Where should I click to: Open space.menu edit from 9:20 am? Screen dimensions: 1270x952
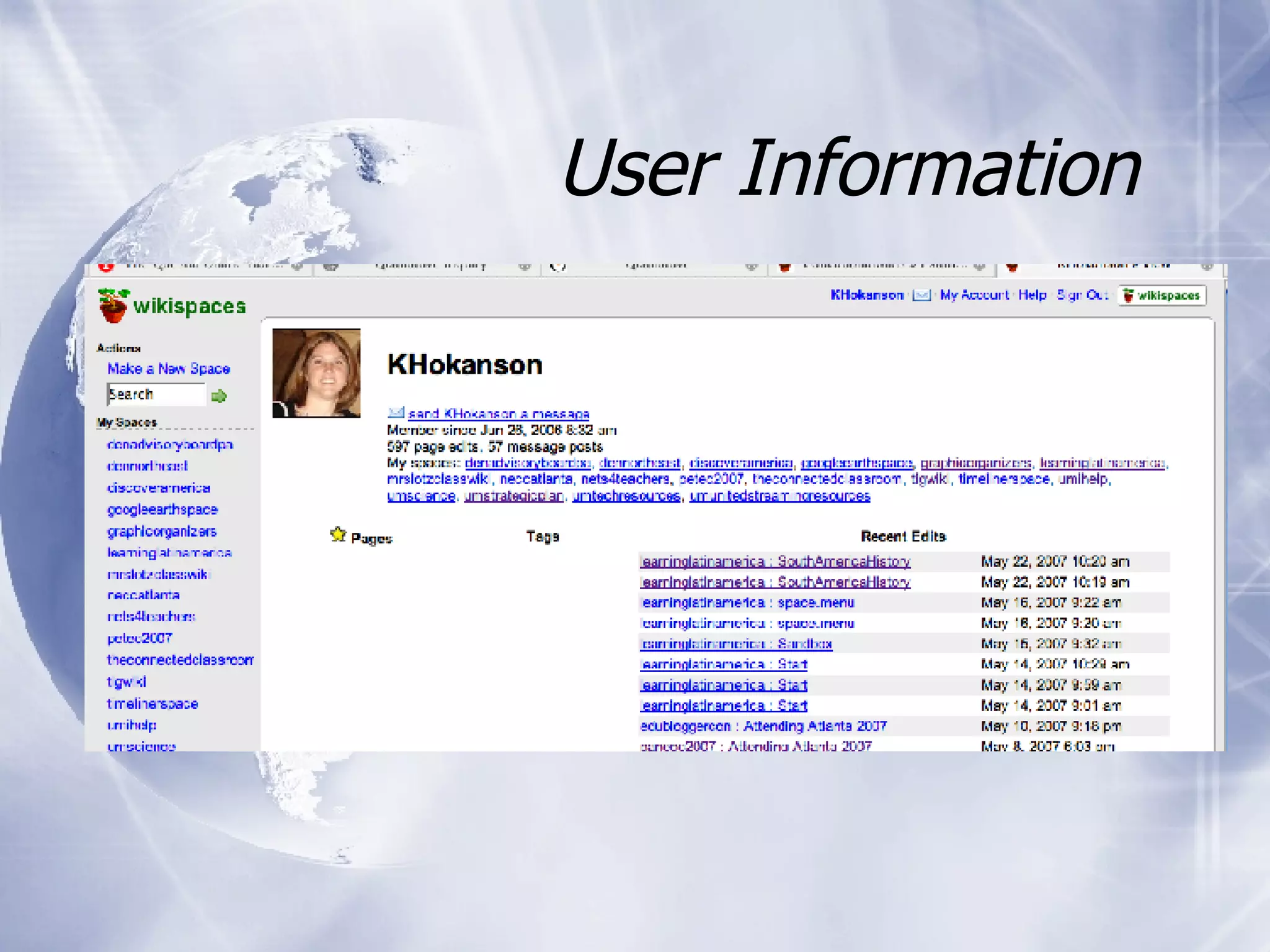[747, 623]
